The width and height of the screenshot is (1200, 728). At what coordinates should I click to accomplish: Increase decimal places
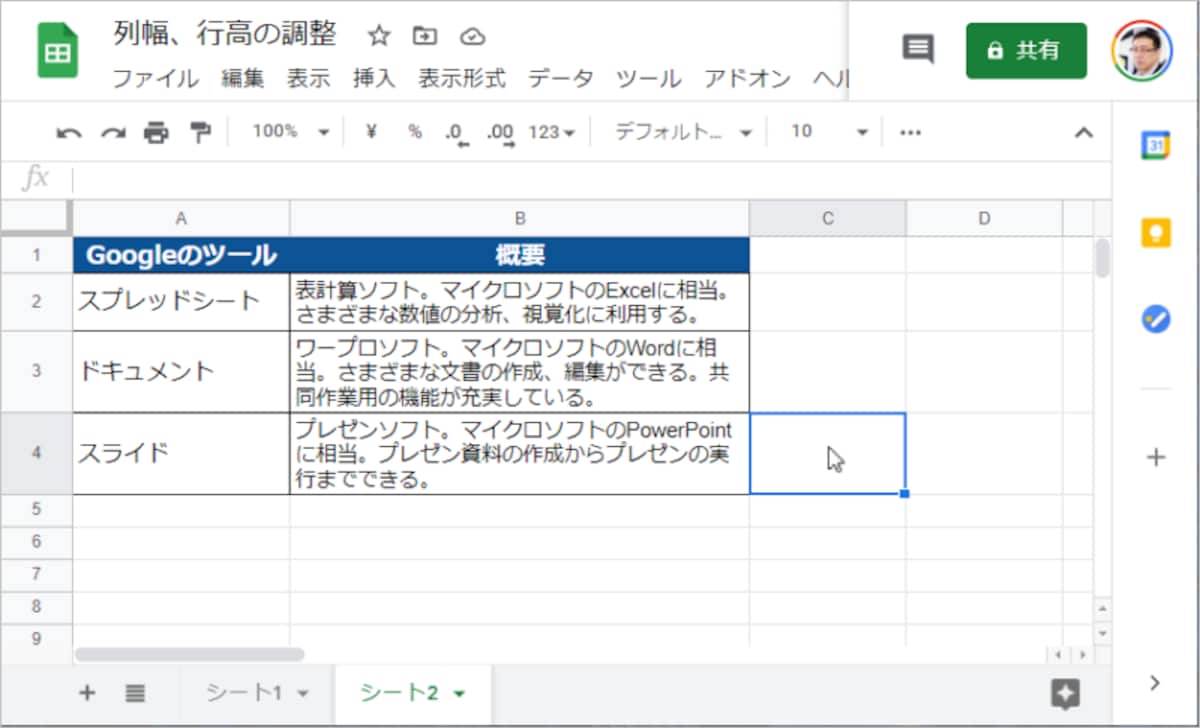pos(500,132)
